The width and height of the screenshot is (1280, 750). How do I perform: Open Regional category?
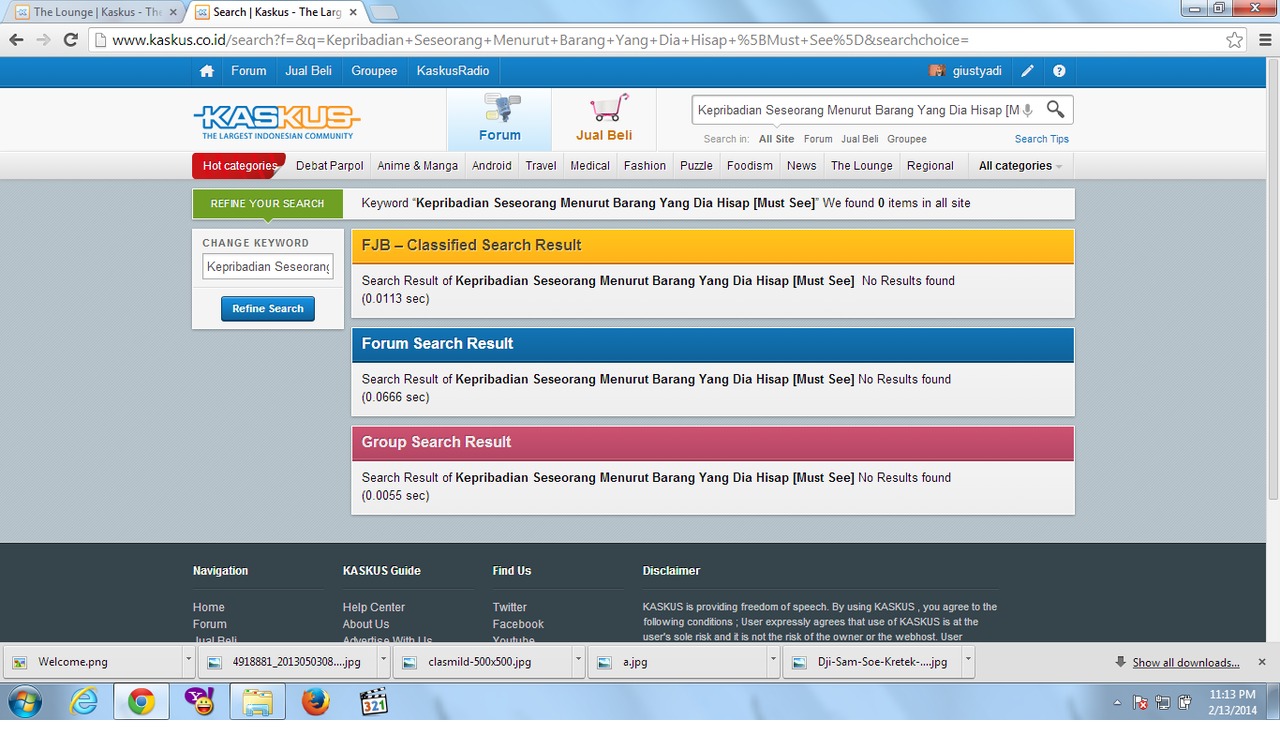pyautogui.click(x=930, y=166)
